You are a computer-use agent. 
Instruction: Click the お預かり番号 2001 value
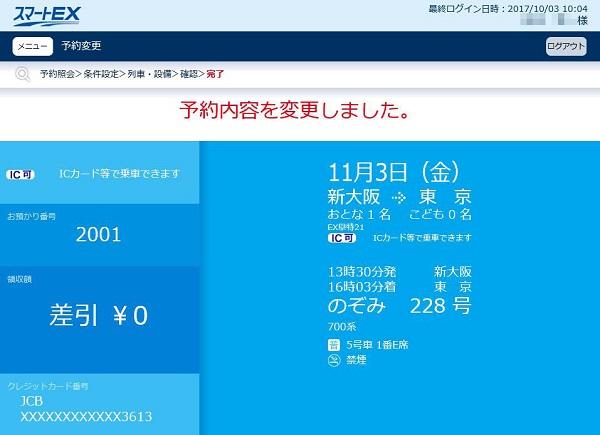99,235
